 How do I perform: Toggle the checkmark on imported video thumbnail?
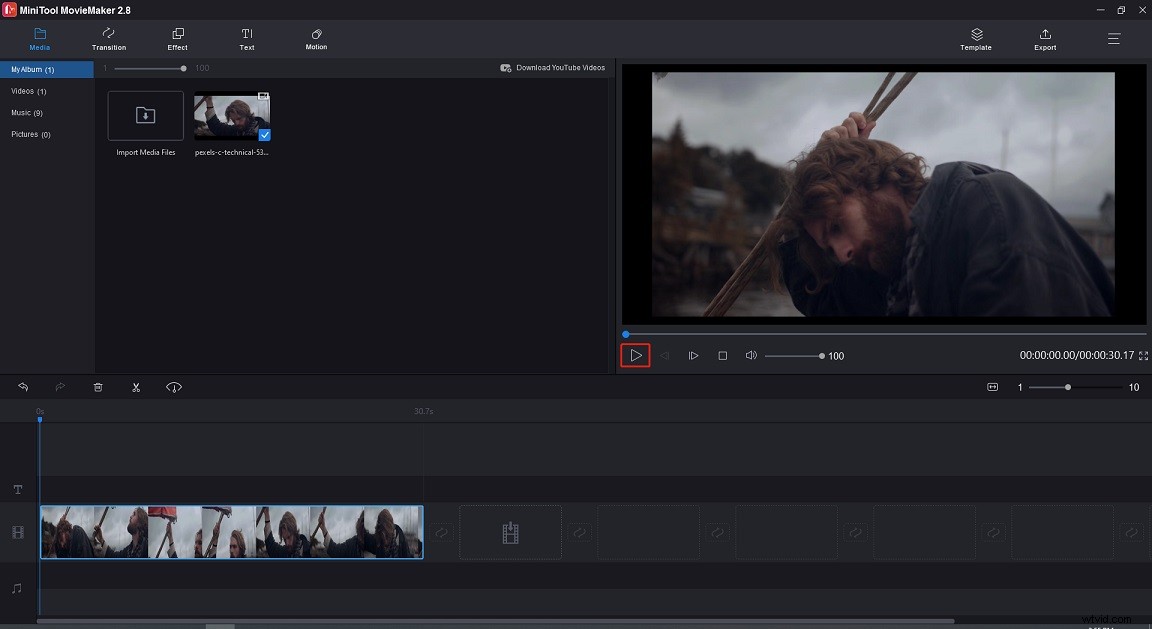pos(264,134)
